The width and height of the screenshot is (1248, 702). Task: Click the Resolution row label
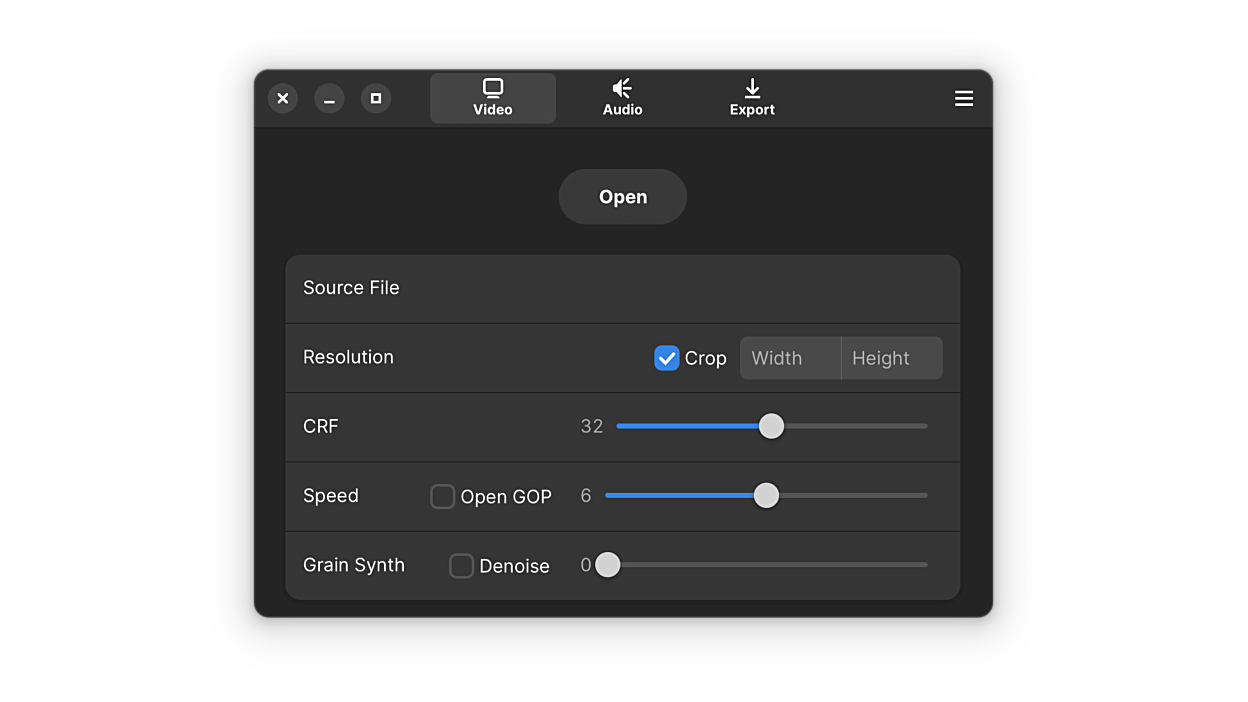point(348,357)
